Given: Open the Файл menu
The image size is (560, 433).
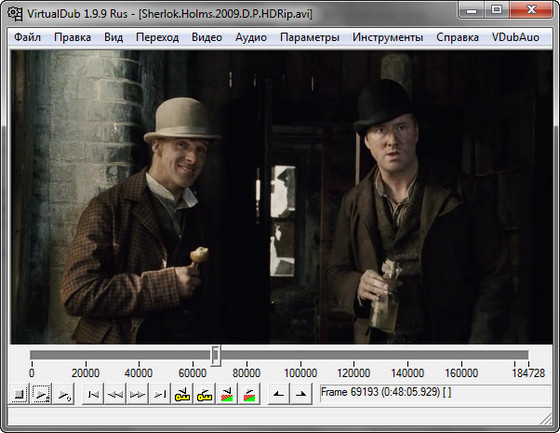Looking at the screenshot, I should [x=27, y=37].
